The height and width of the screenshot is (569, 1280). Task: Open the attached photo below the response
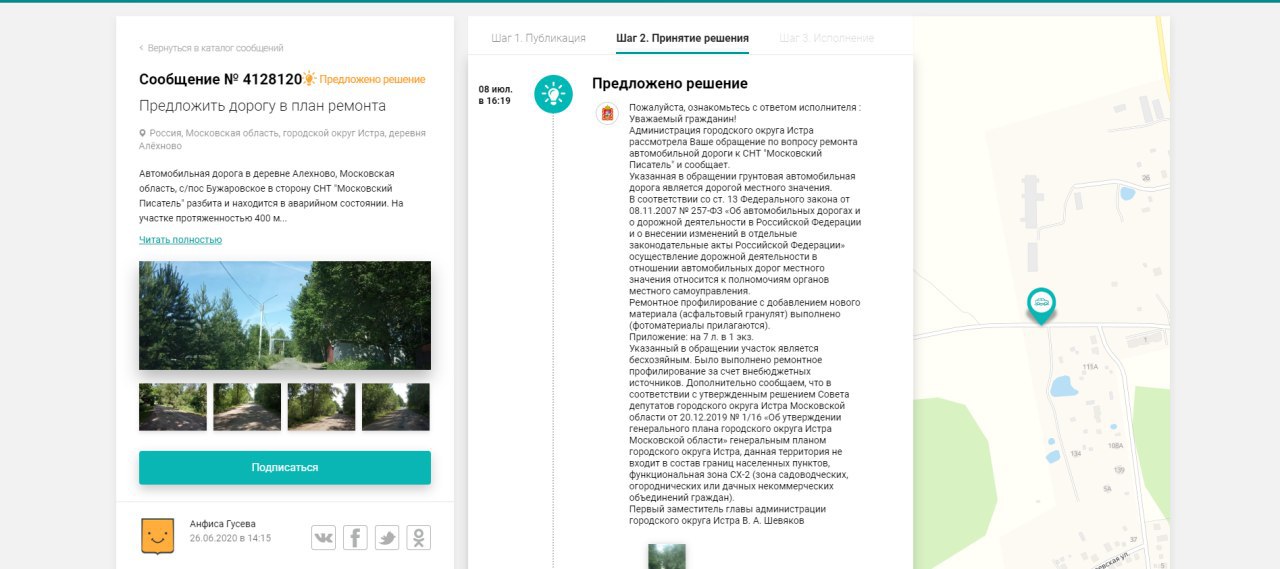coord(667,556)
